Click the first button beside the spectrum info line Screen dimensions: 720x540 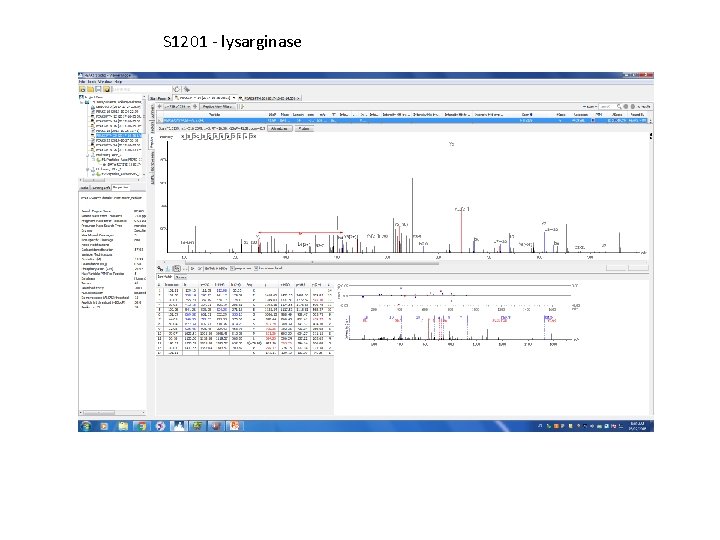click(x=280, y=129)
